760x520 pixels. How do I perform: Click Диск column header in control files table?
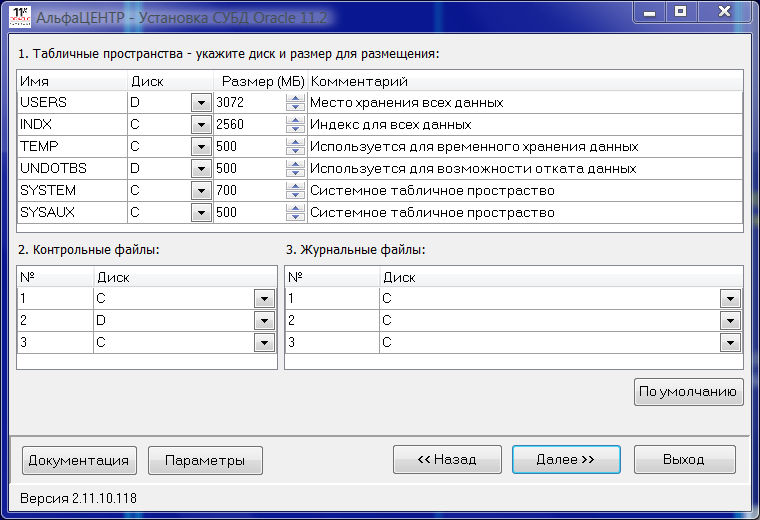[x=185, y=278]
